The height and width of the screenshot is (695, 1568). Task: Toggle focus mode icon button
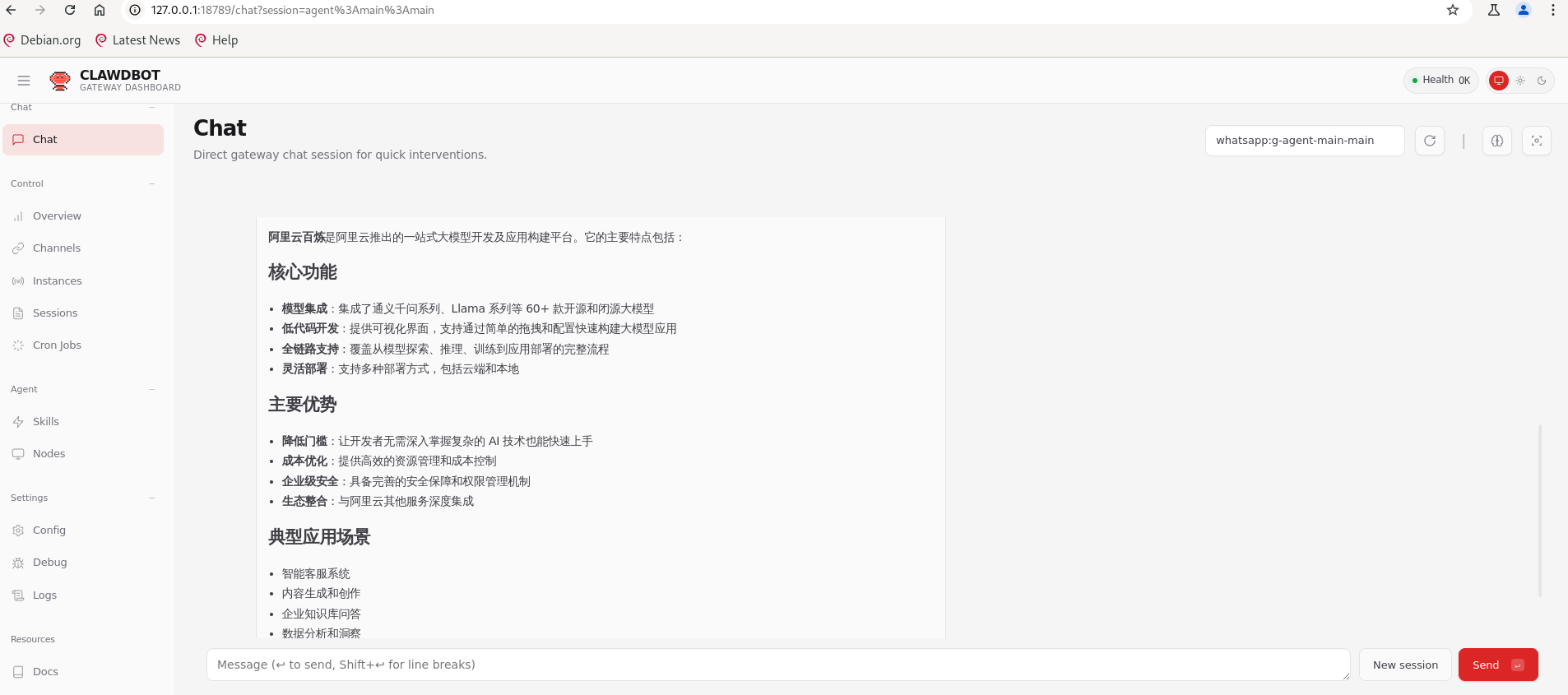point(1537,141)
